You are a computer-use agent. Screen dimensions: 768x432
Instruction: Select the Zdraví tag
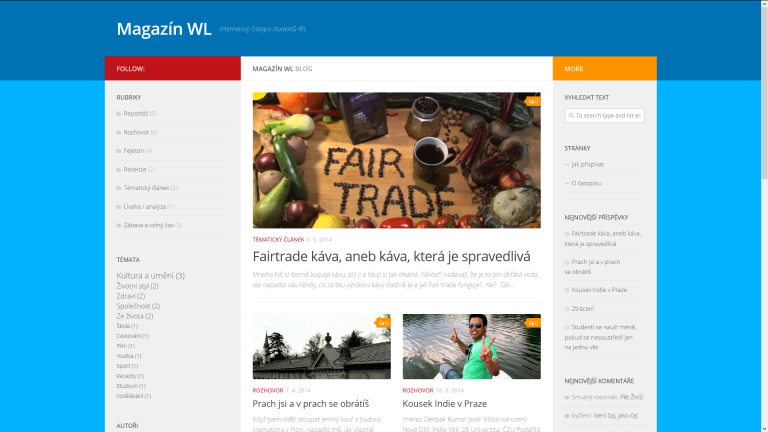pyautogui.click(x=131, y=296)
